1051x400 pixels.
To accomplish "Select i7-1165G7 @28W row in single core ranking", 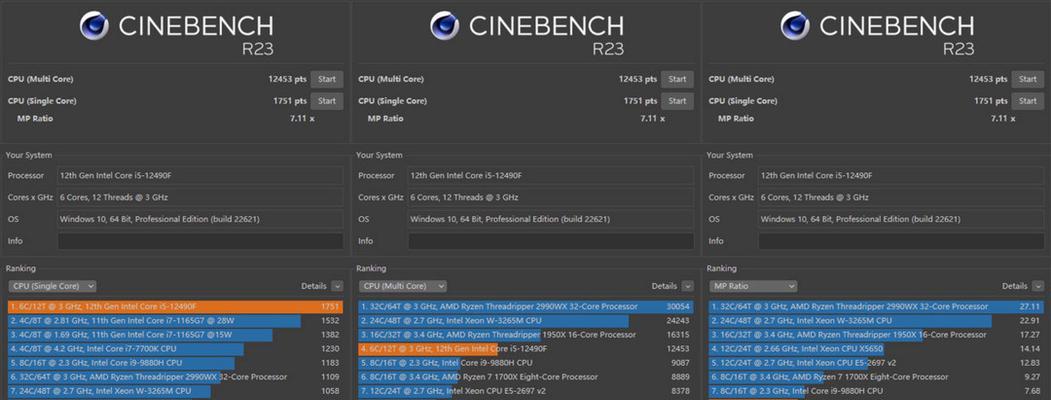I will click(x=176, y=321).
